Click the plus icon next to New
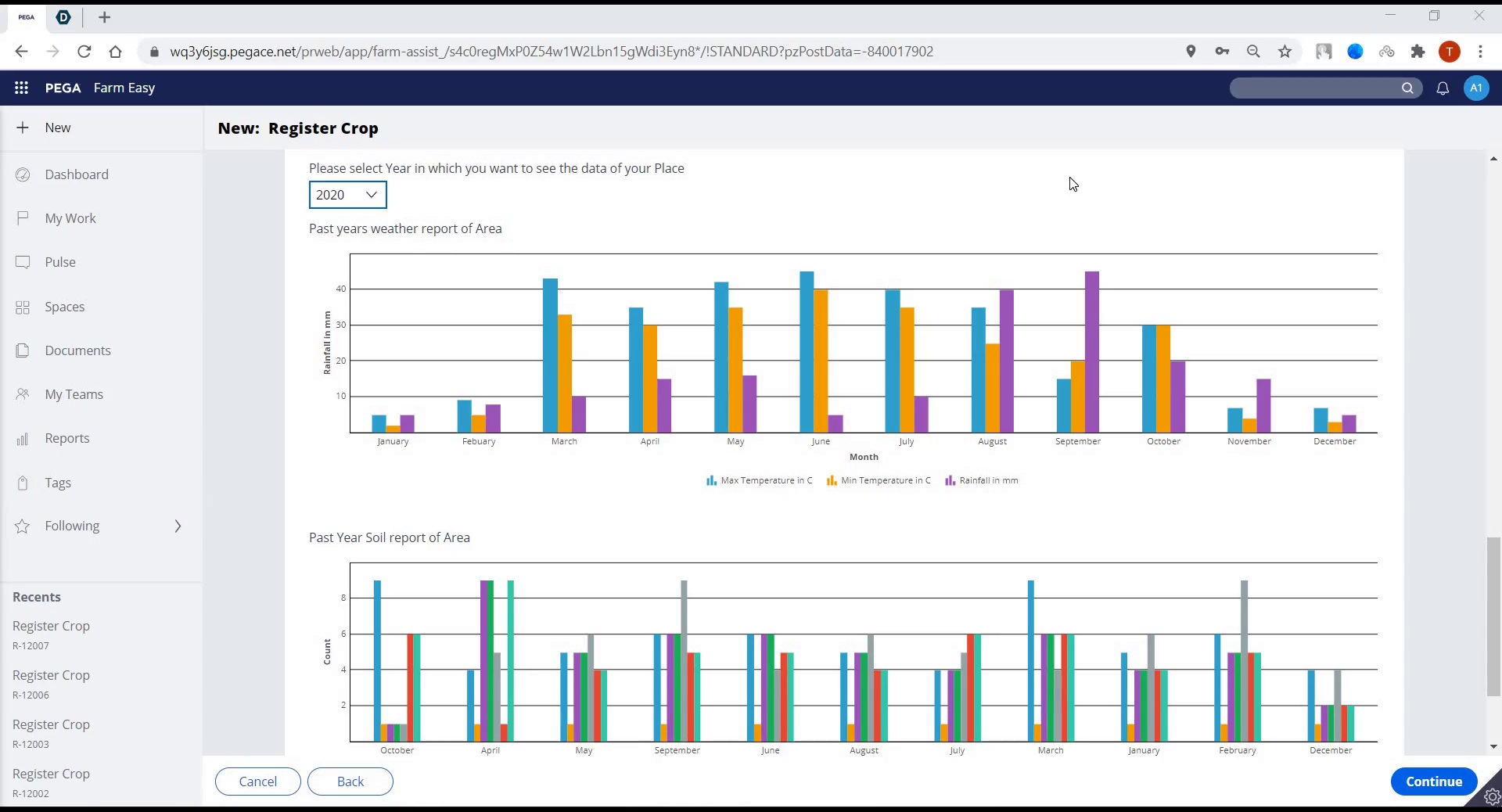Image resolution: width=1502 pixels, height=812 pixels. pos(23,128)
